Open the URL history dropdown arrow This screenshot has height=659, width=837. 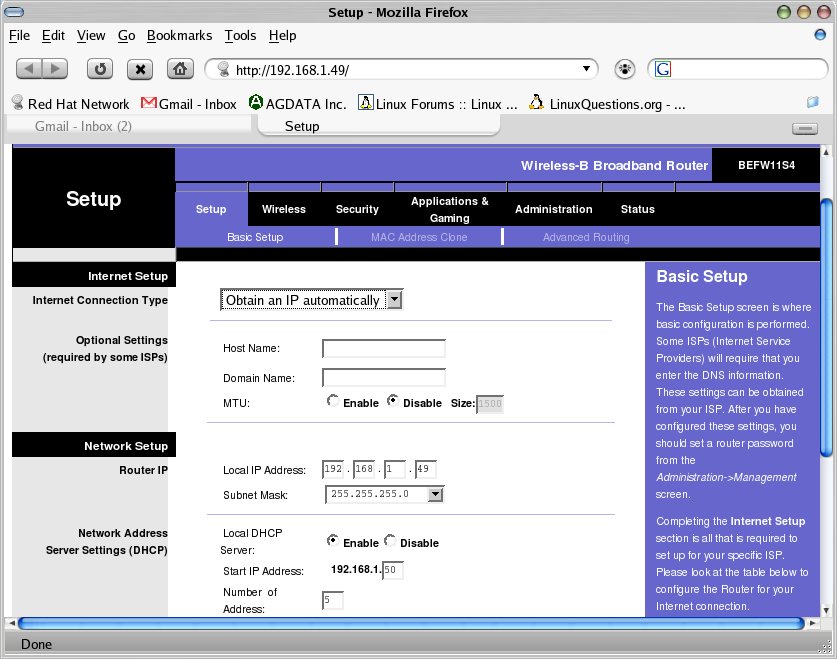pyautogui.click(x=586, y=69)
